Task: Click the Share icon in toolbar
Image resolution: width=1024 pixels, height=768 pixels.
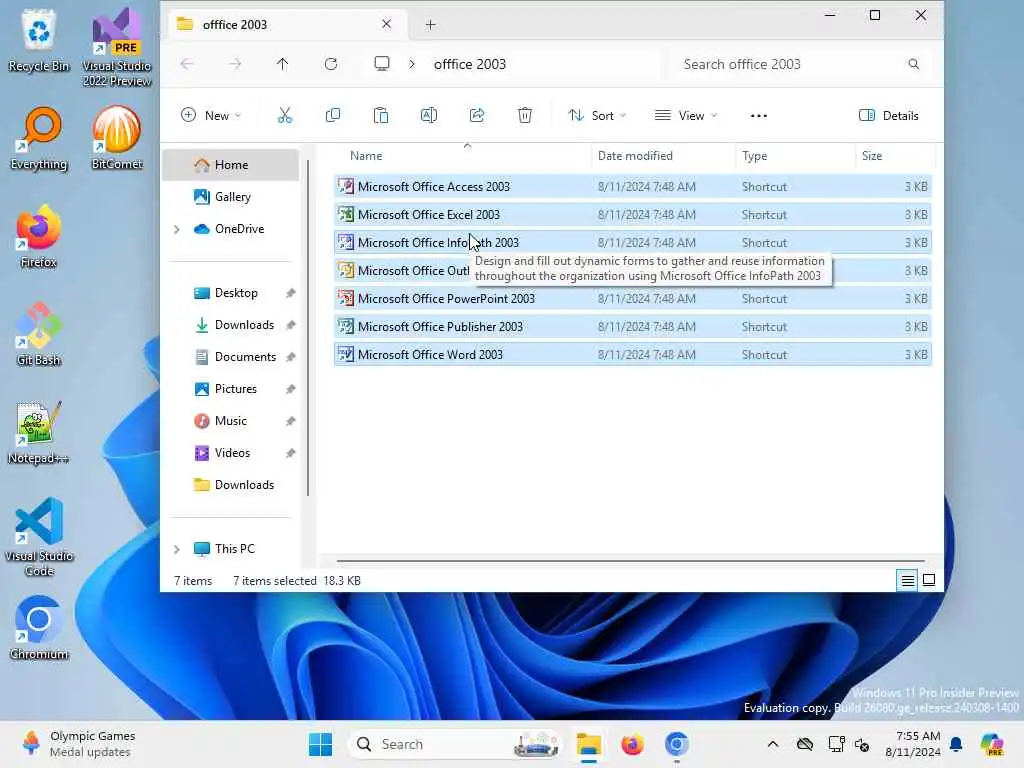Action: (x=477, y=116)
